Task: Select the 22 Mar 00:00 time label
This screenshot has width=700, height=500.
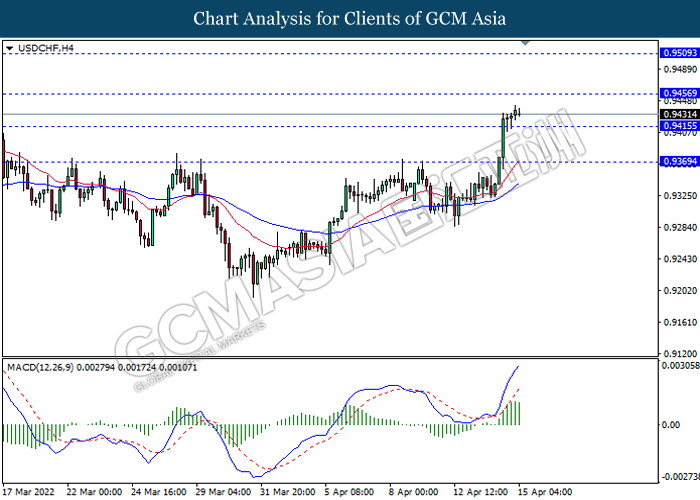Action: 94,492
